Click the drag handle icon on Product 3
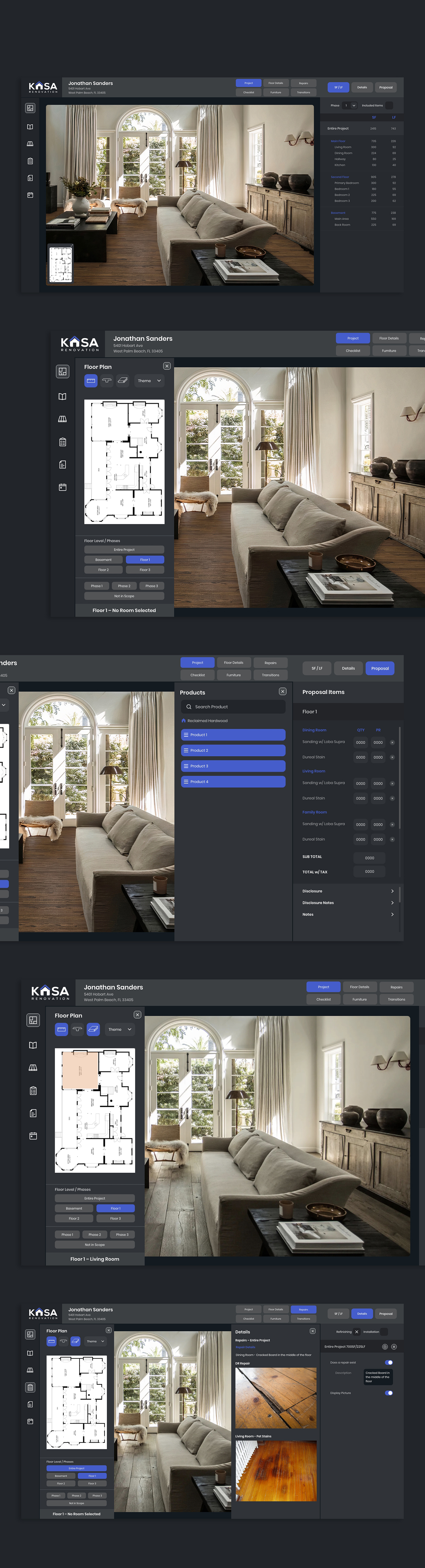This screenshot has width=425, height=1568. pos(186,766)
